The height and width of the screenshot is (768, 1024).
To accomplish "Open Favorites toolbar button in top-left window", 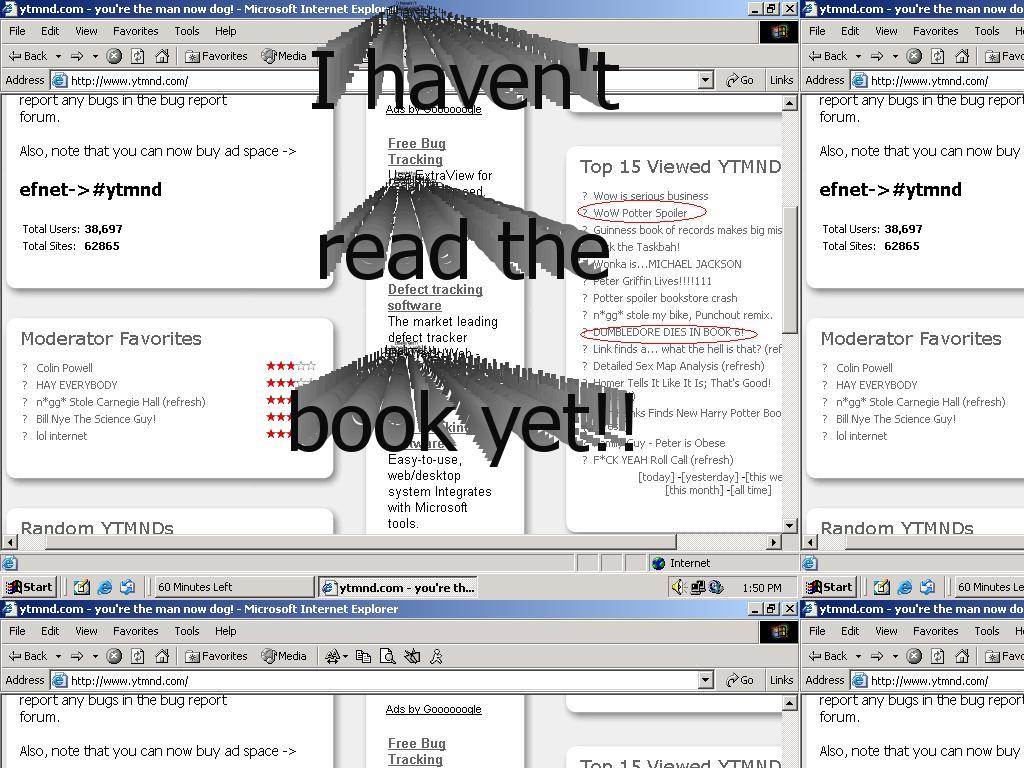I will tap(216, 56).
